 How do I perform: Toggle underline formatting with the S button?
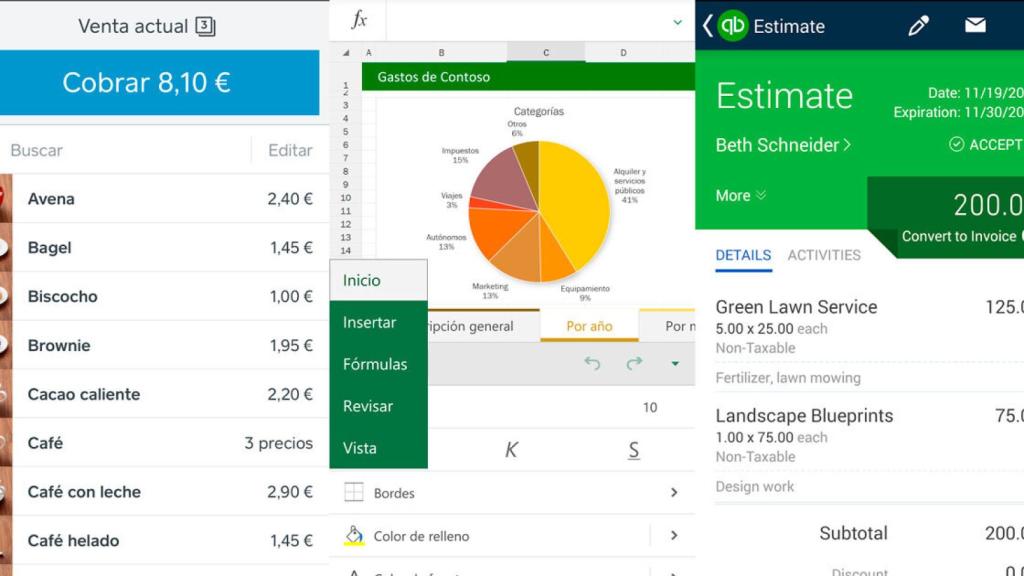pyautogui.click(x=633, y=451)
